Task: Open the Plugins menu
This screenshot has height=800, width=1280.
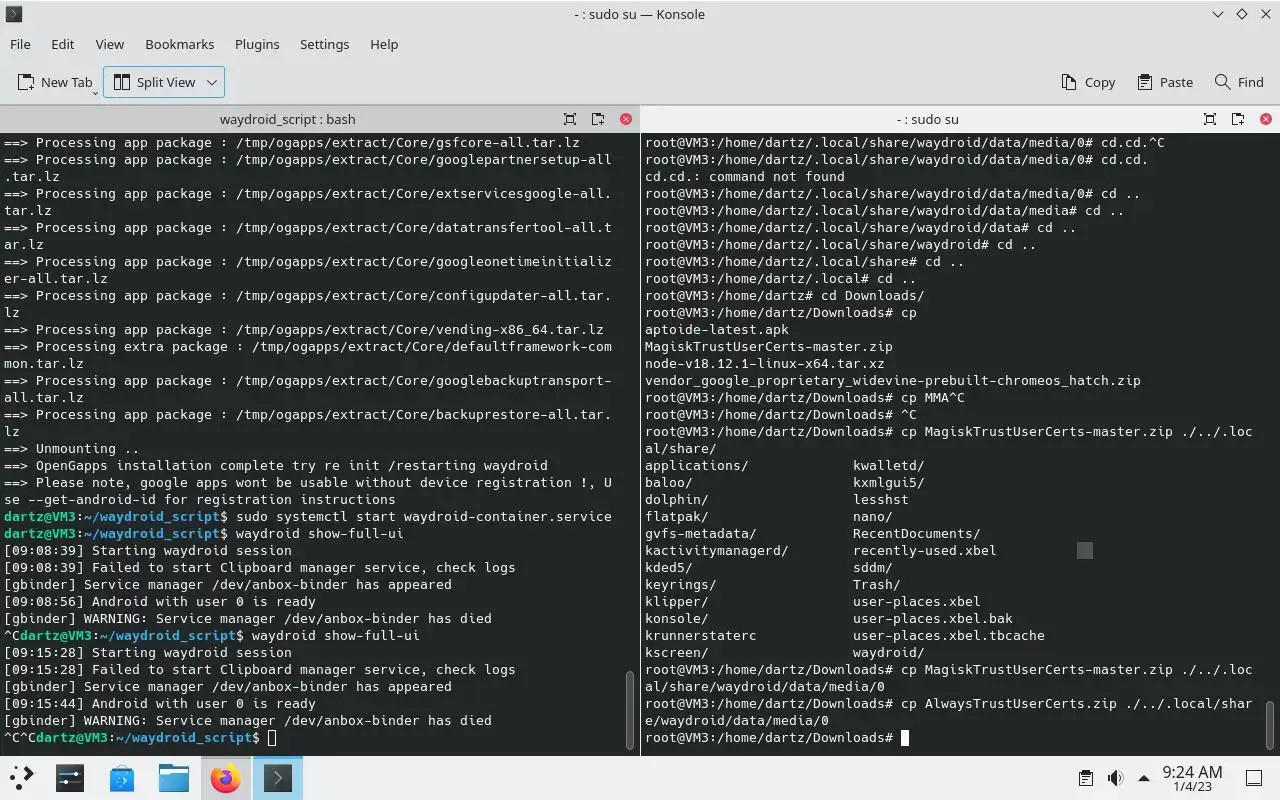Action: pos(257,44)
